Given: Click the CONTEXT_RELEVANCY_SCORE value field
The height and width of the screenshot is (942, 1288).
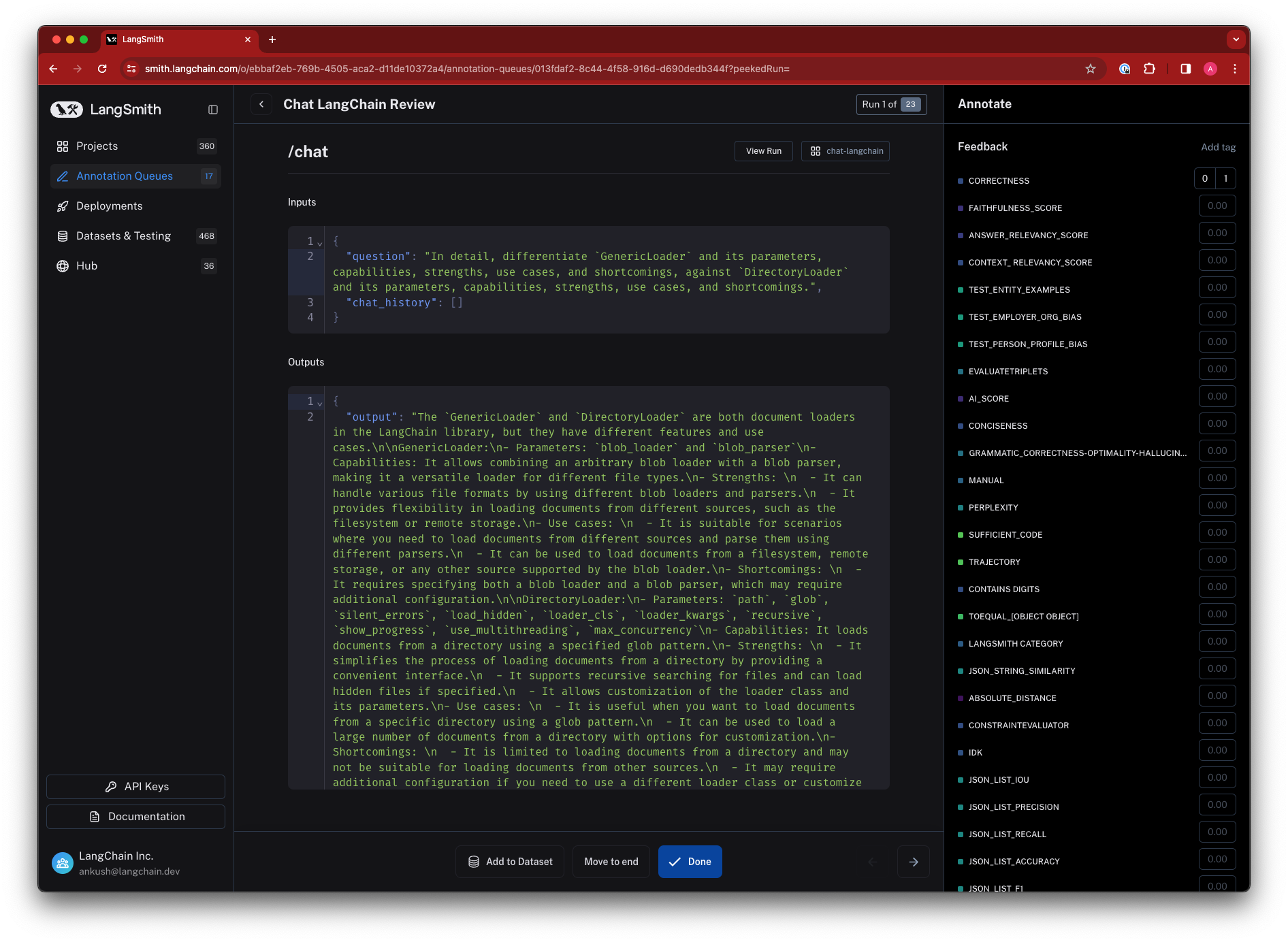Looking at the screenshot, I should click(x=1217, y=260).
